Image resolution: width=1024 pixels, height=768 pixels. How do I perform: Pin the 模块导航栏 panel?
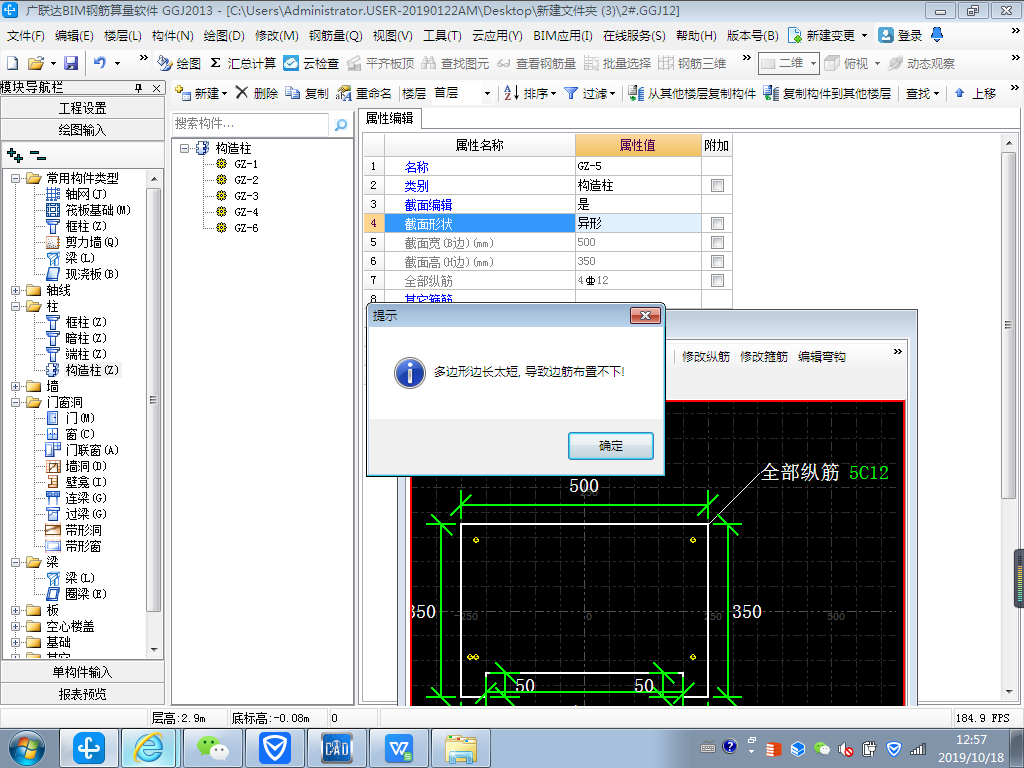(x=138, y=88)
